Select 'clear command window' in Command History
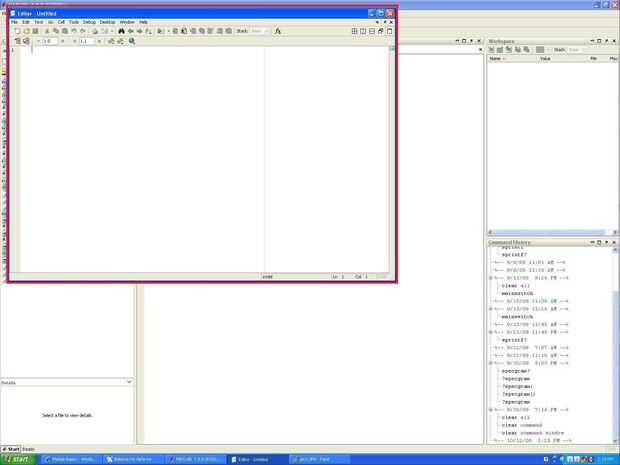The width and height of the screenshot is (620, 465). tap(532, 433)
